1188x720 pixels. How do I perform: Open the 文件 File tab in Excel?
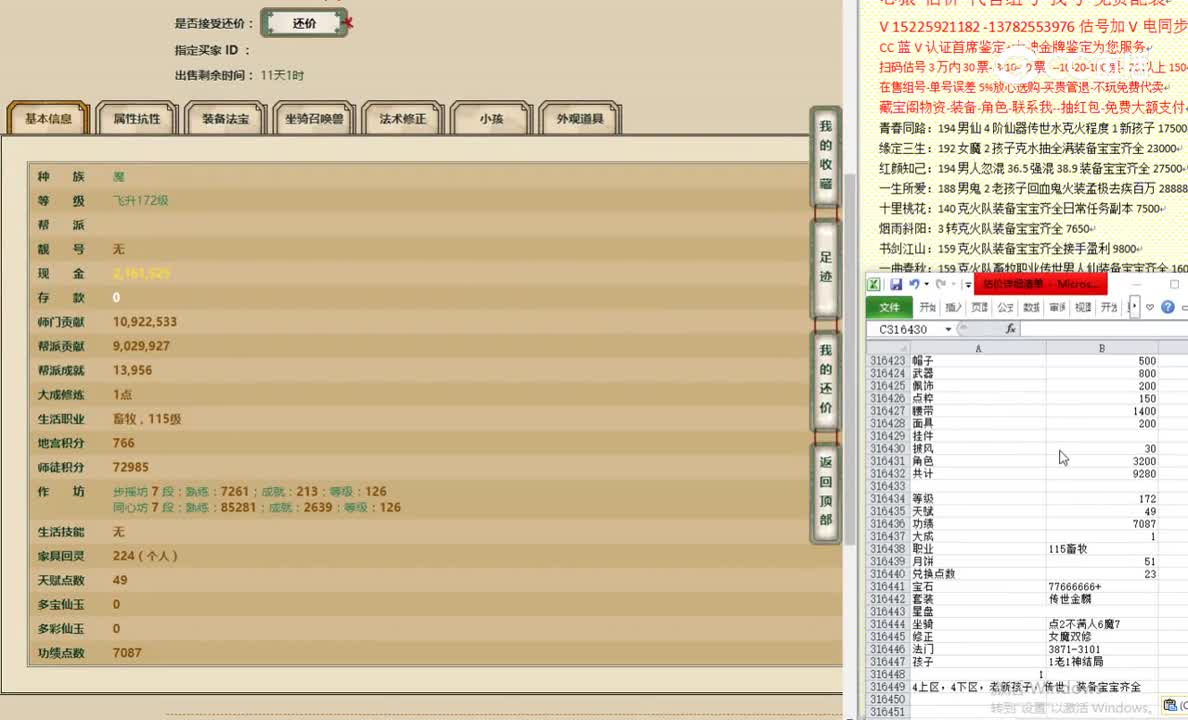(889, 307)
